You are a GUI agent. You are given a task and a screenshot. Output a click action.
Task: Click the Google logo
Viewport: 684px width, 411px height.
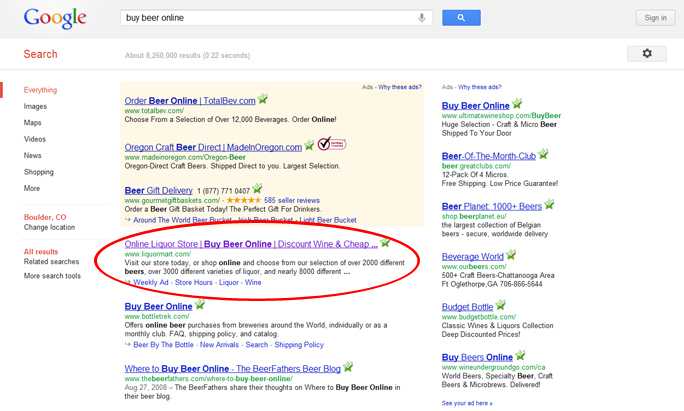(54, 18)
